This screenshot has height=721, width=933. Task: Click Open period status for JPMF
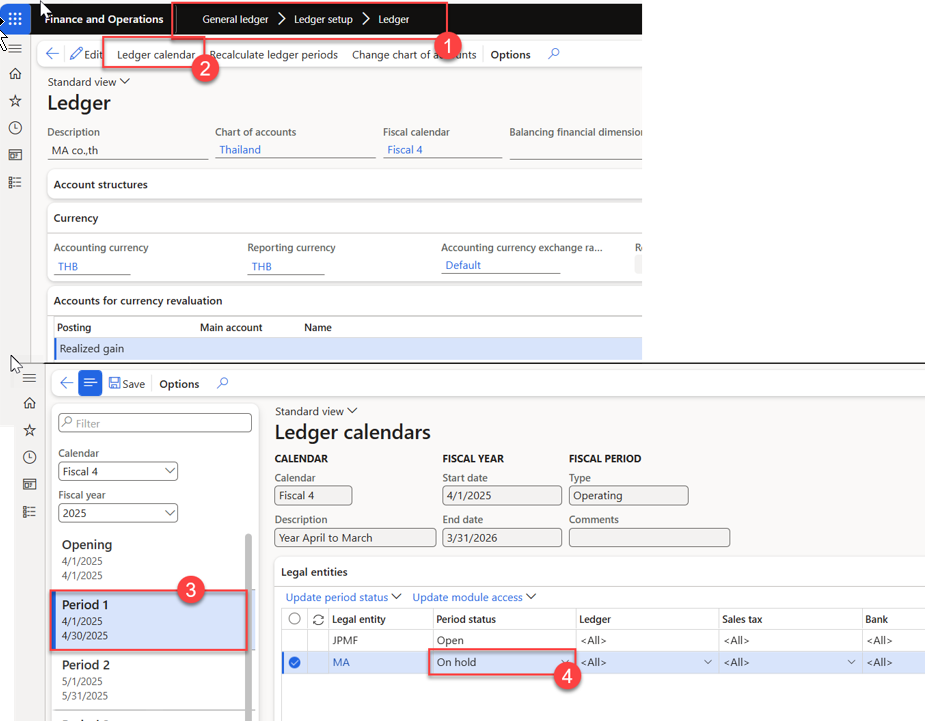(x=504, y=641)
